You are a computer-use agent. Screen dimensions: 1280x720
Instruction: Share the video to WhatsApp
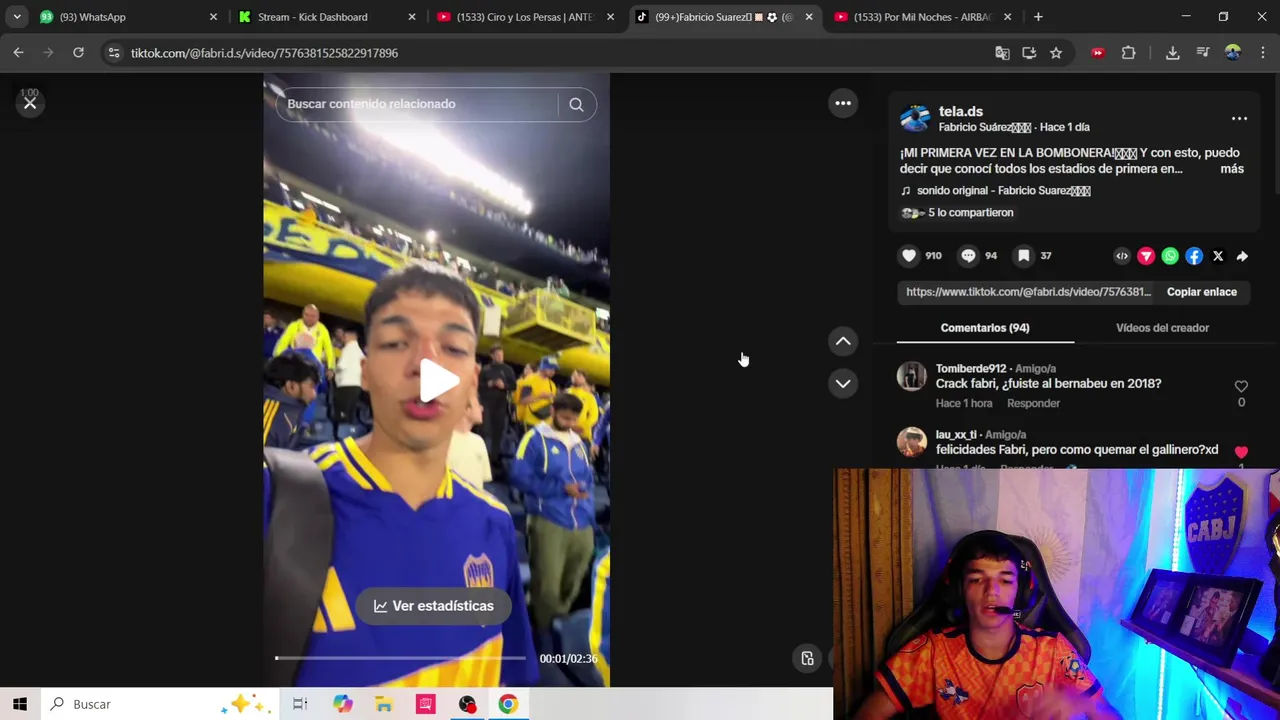click(x=1170, y=257)
